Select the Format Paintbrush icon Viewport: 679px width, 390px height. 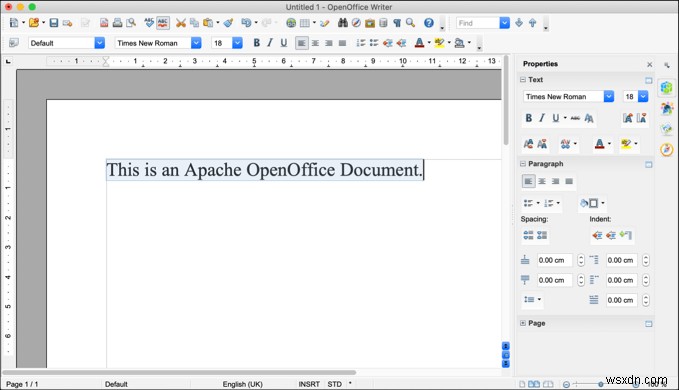pos(229,23)
